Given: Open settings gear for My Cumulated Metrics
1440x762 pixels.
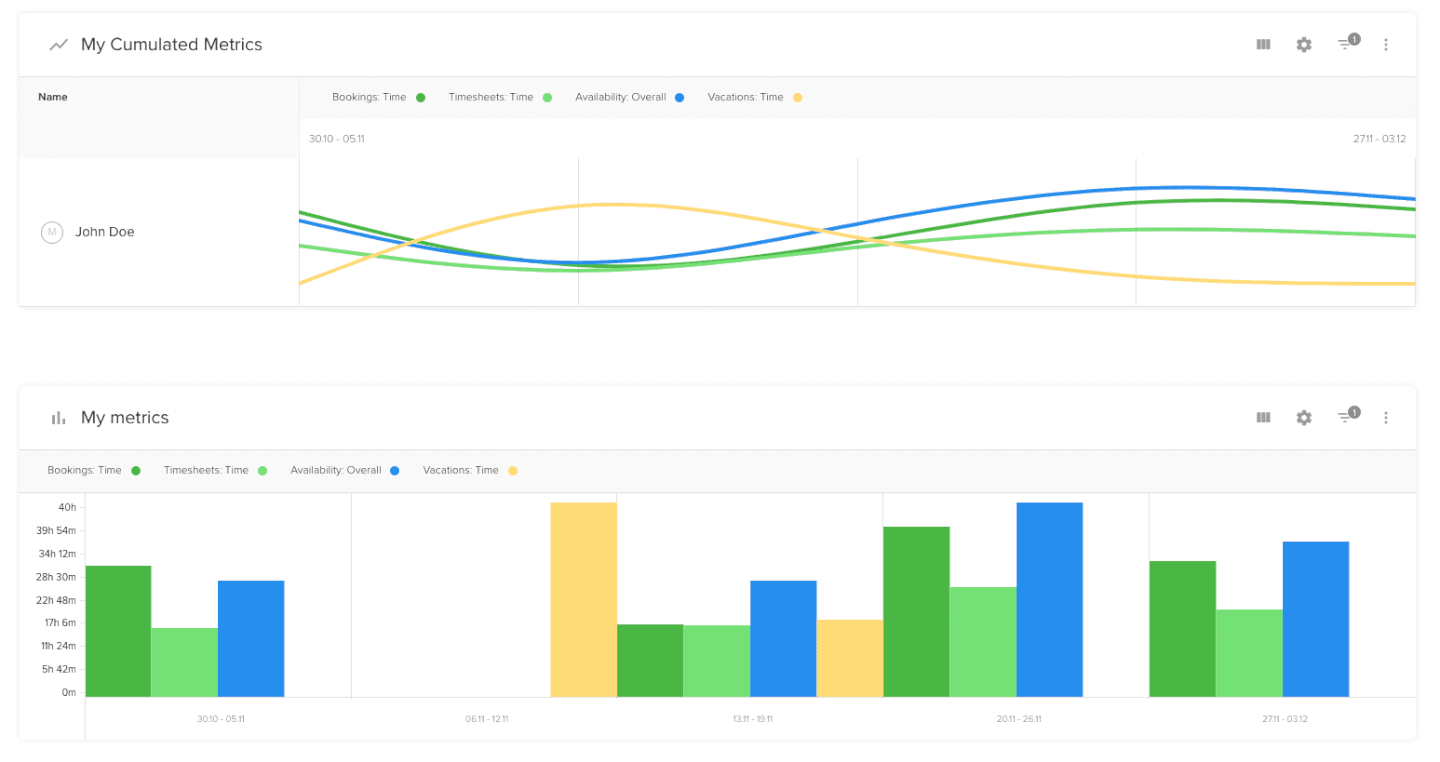Looking at the screenshot, I should pos(1303,44).
